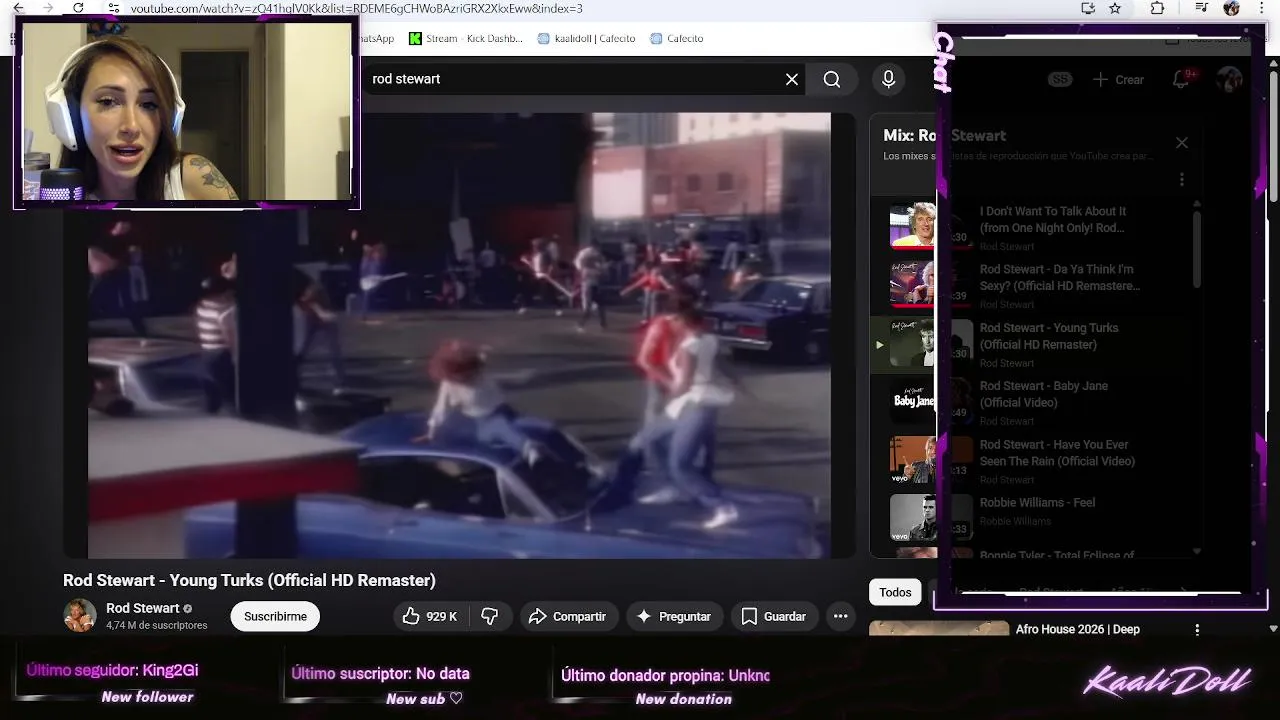Select Young Turks in the mix list
The width and height of the screenshot is (1280, 720).
(1049, 336)
